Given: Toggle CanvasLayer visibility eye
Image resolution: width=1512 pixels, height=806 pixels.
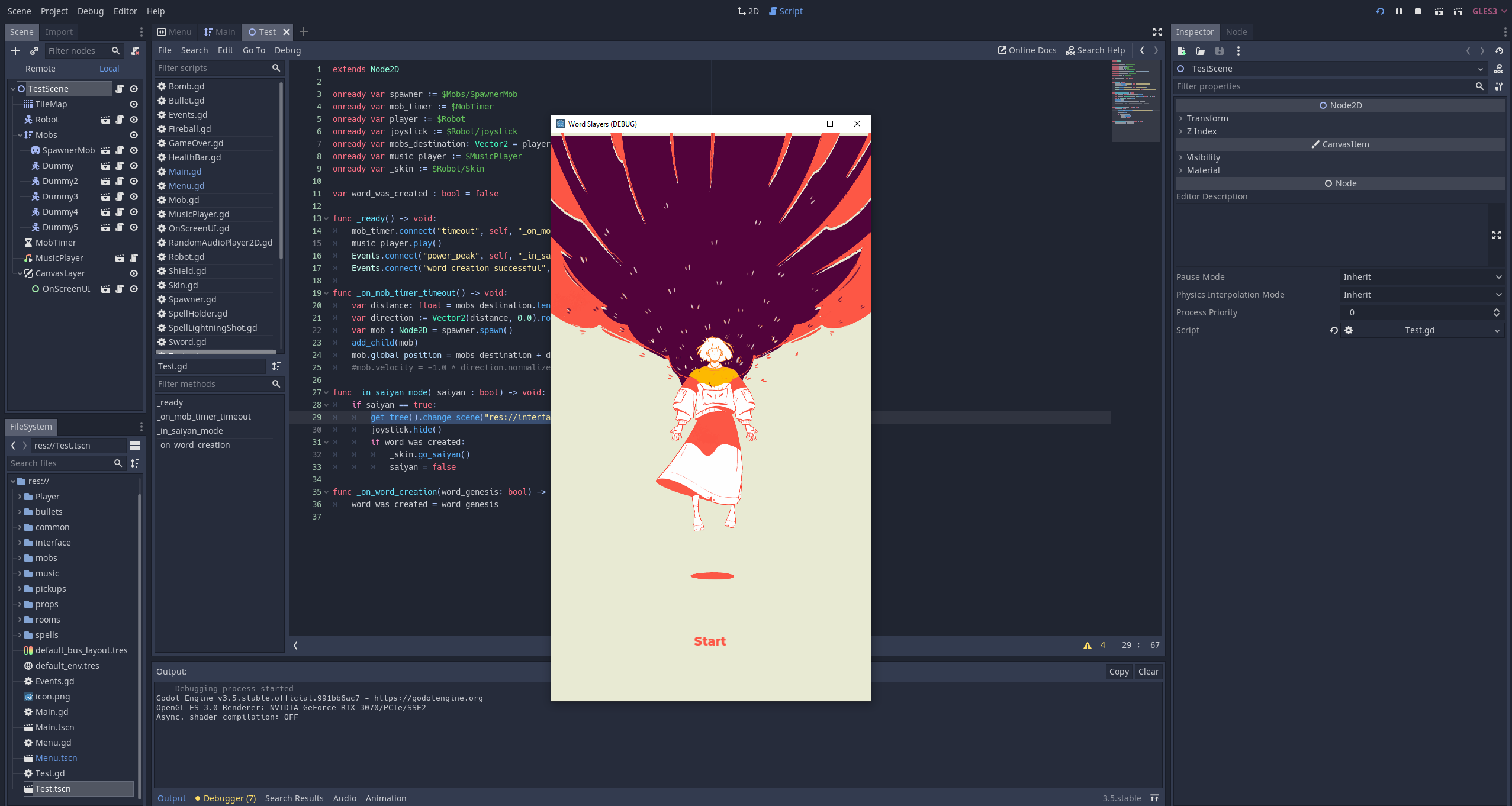Looking at the screenshot, I should pyautogui.click(x=134, y=273).
